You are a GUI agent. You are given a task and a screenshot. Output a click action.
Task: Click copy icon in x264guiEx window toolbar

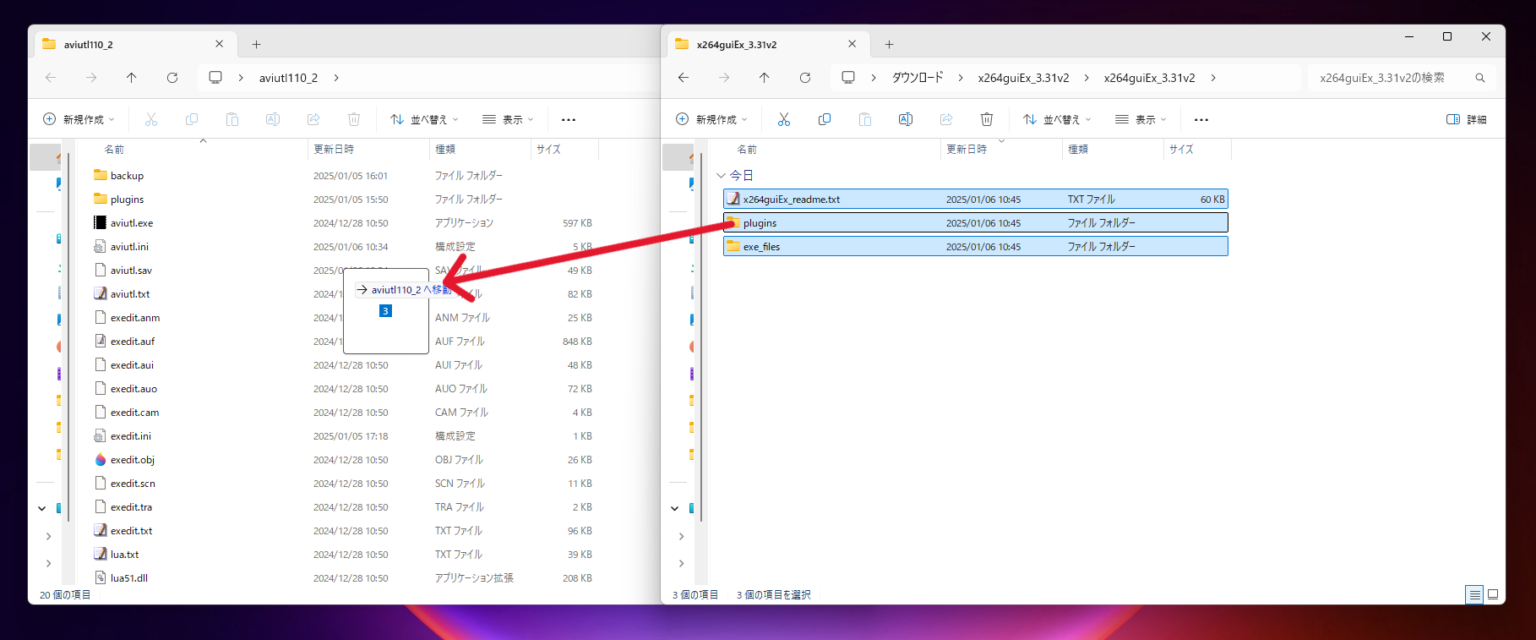(824, 119)
